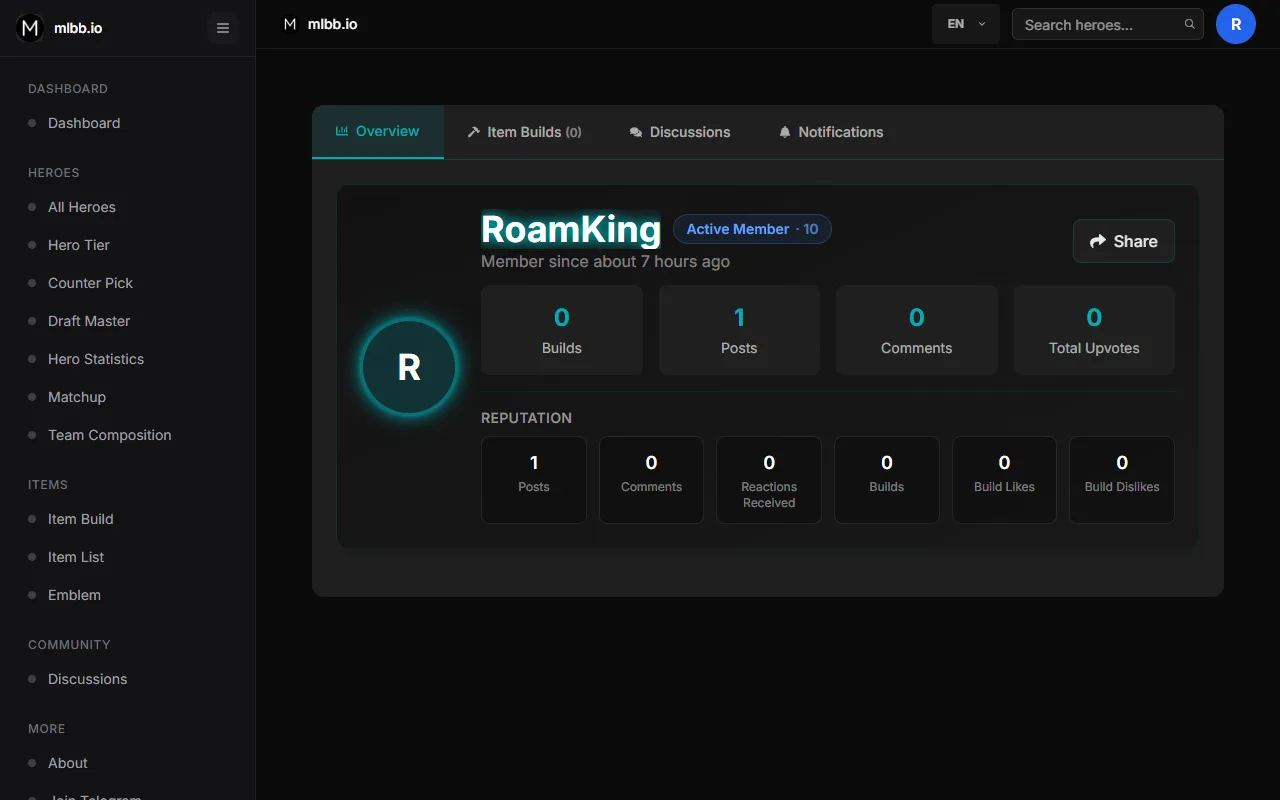The width and height of the screenshot is (1280, 800).
Task: Click the Active Member badge
Action: 752,229
